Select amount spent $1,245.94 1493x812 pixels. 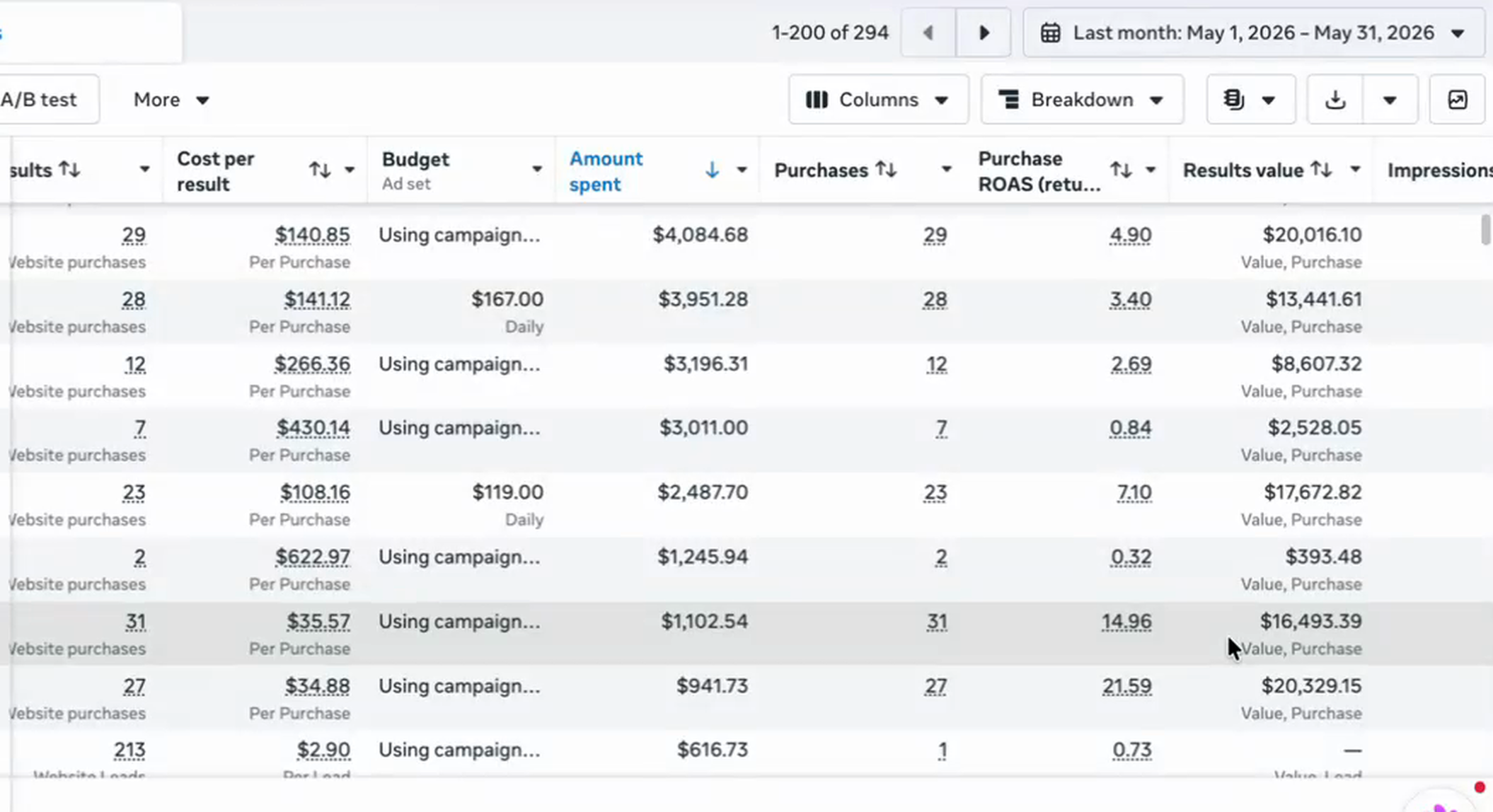[703, 557]
